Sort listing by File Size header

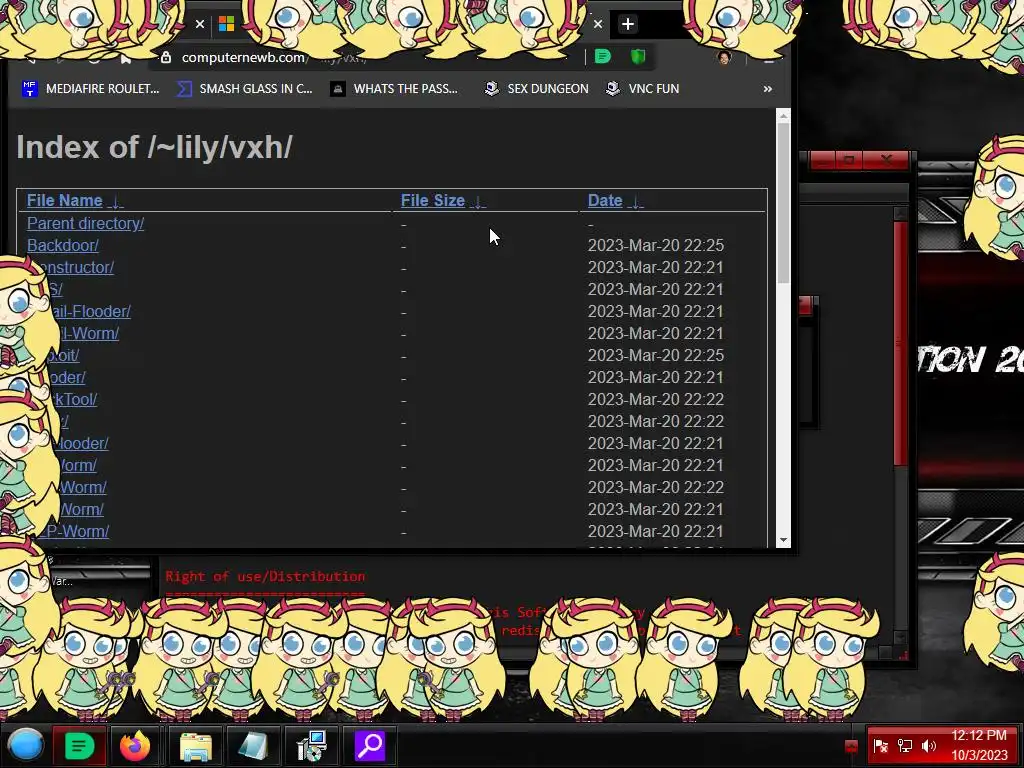[432, 200]
